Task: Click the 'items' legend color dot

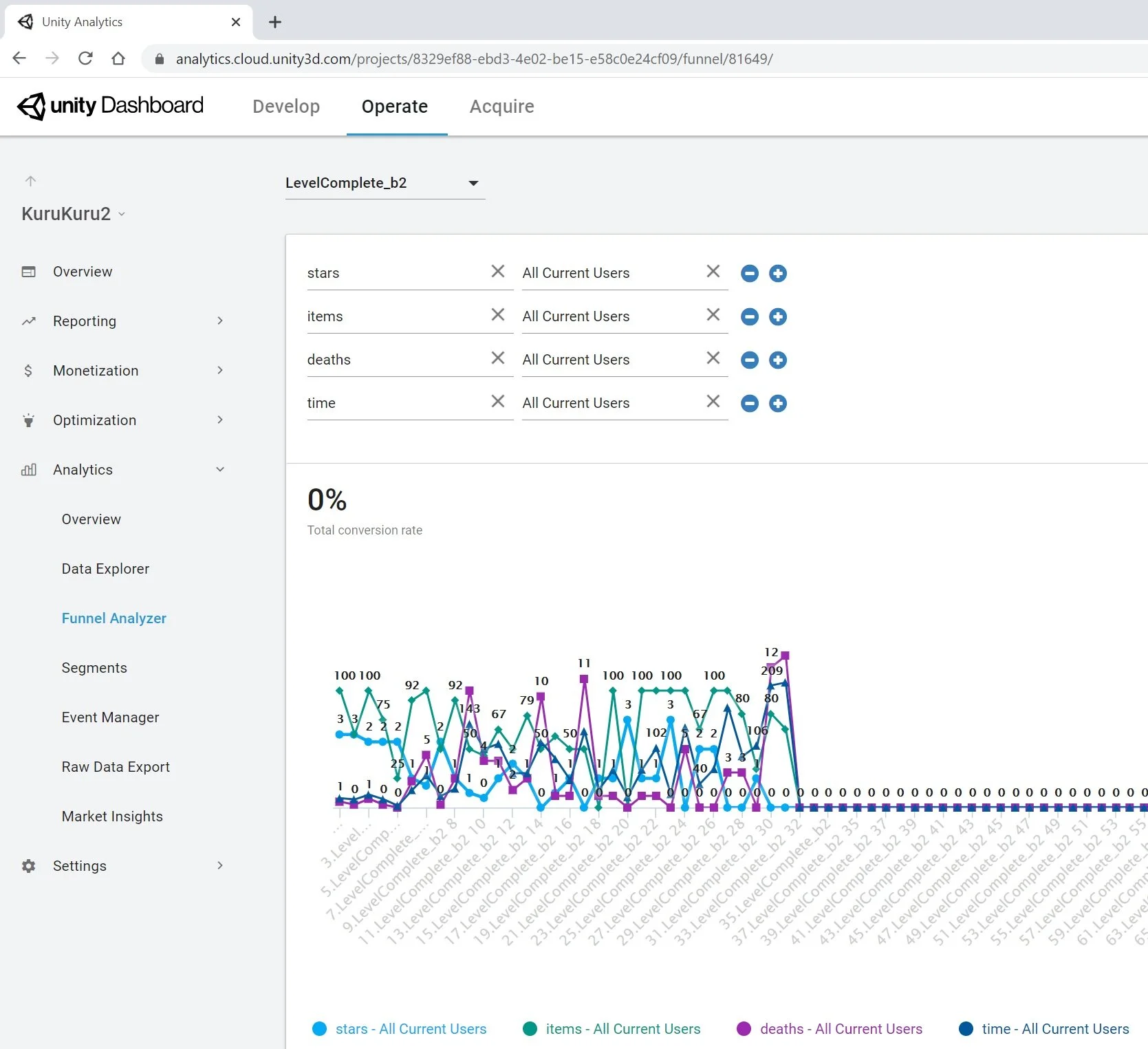Action: pos(530,1028)
